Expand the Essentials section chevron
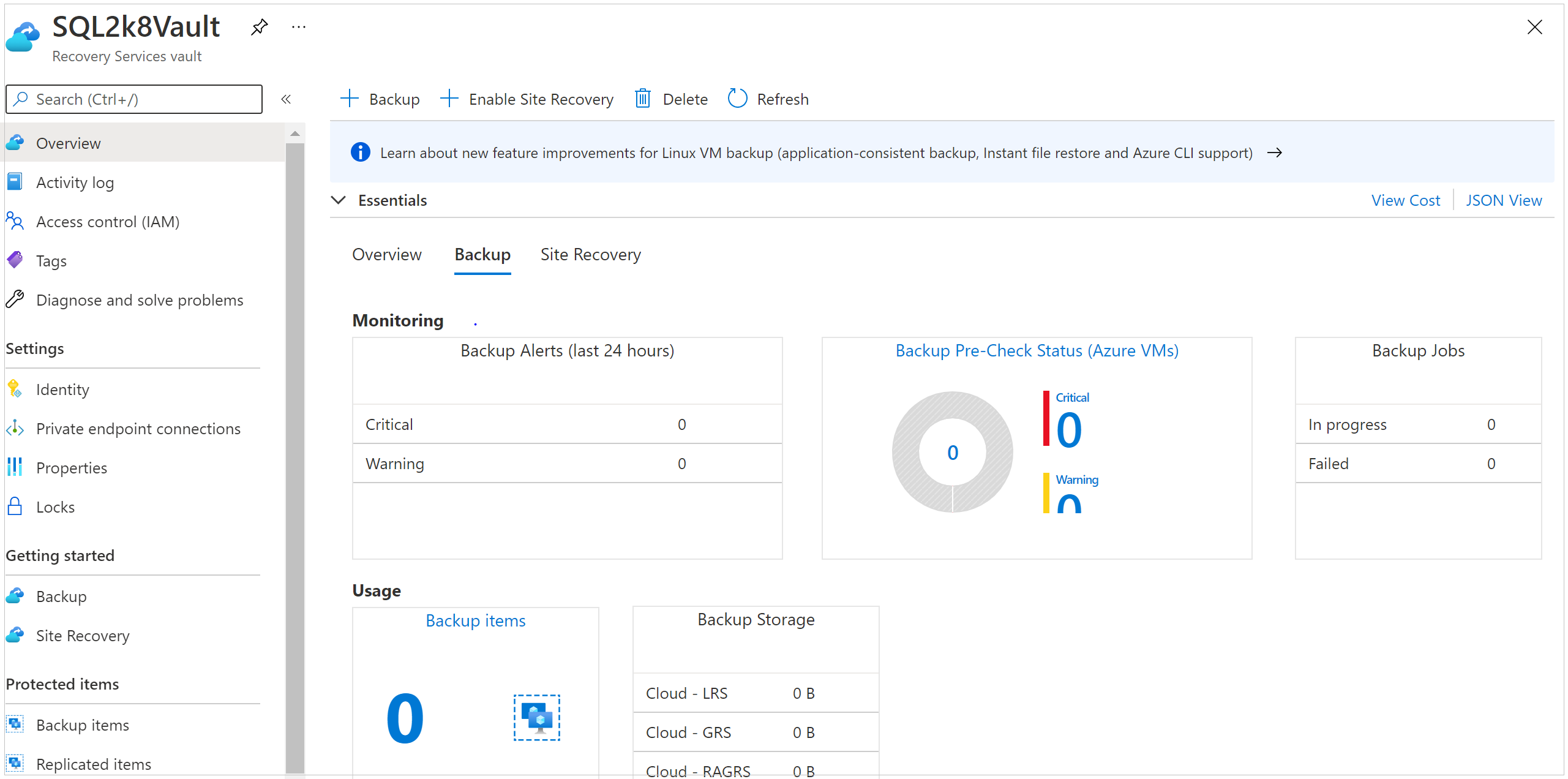This screenshot has width=1568, height=779. 339,200
